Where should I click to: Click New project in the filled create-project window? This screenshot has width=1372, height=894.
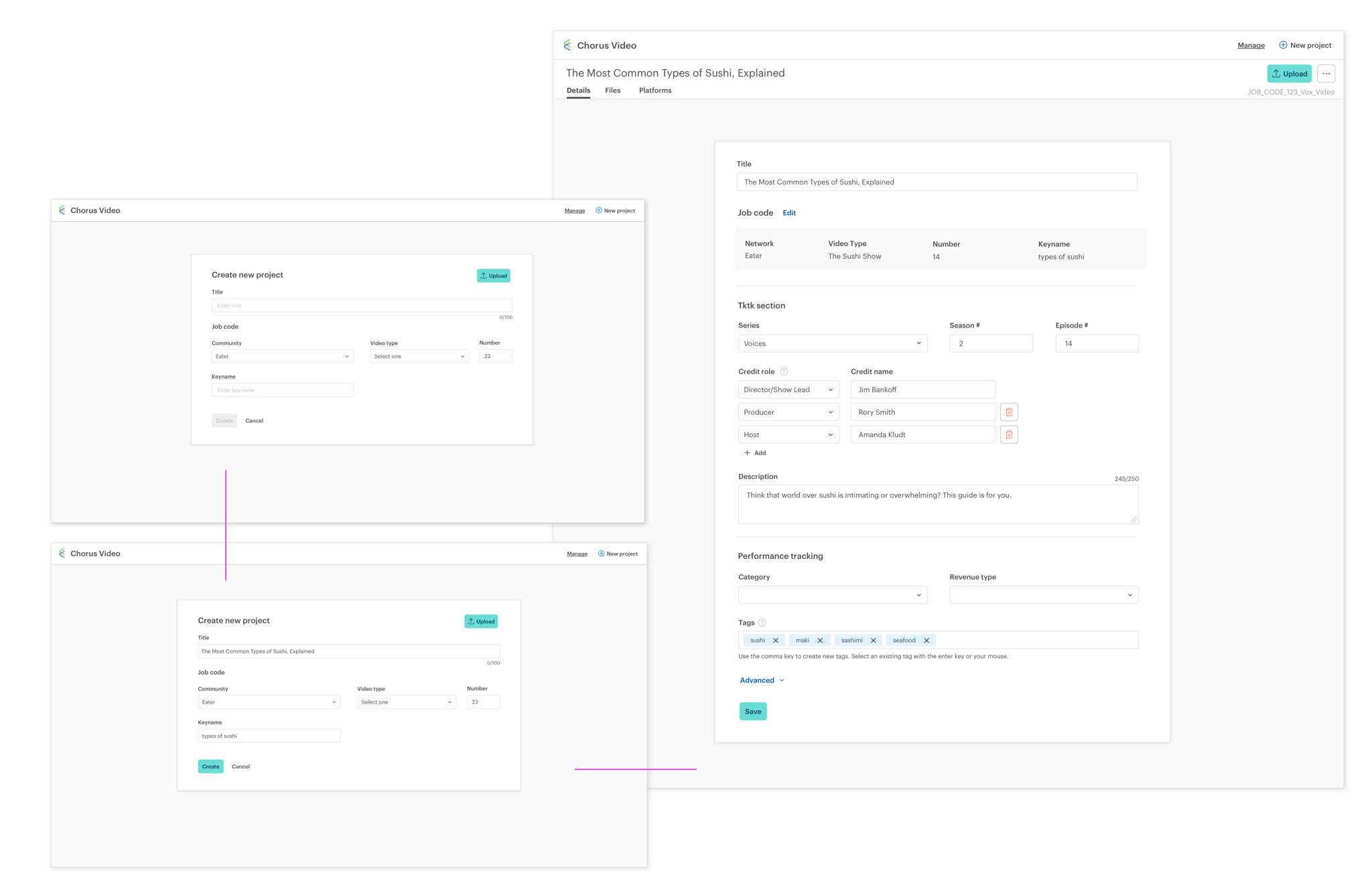point(618,554)
